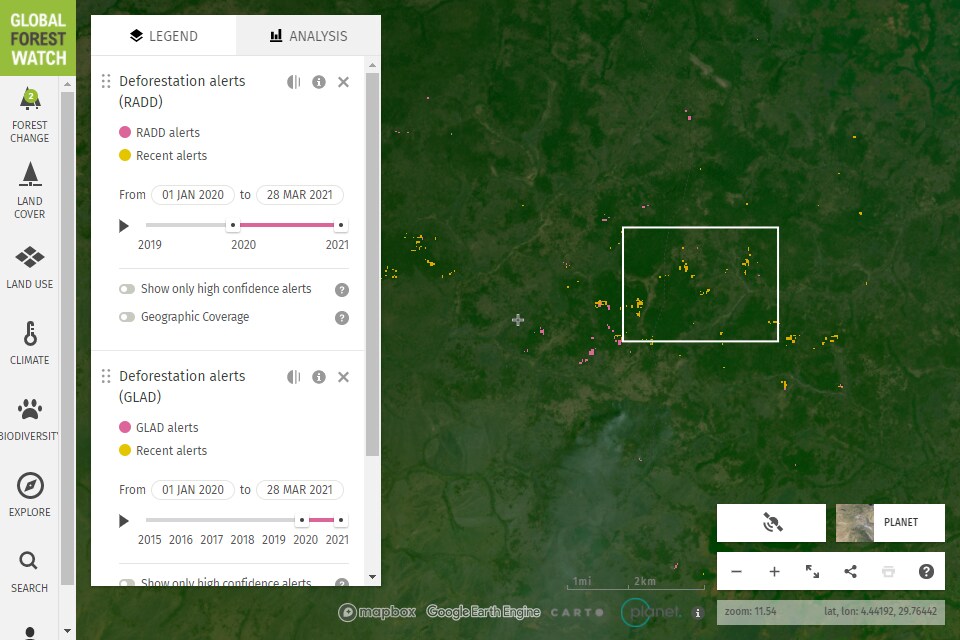960x640 pixels.
Task: Open the Planet attribution link
Action: 651,612
